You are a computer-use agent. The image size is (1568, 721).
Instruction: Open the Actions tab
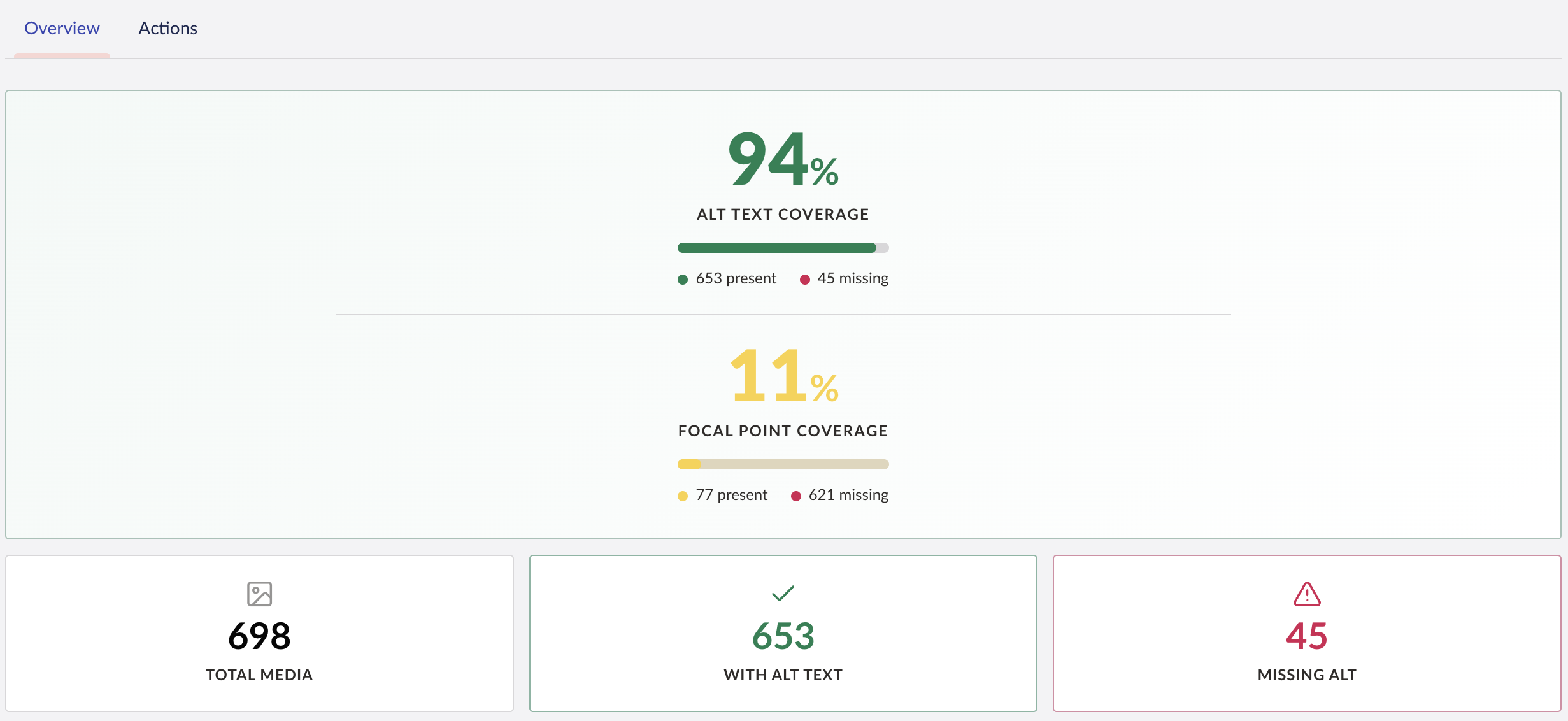pos(168,29)
